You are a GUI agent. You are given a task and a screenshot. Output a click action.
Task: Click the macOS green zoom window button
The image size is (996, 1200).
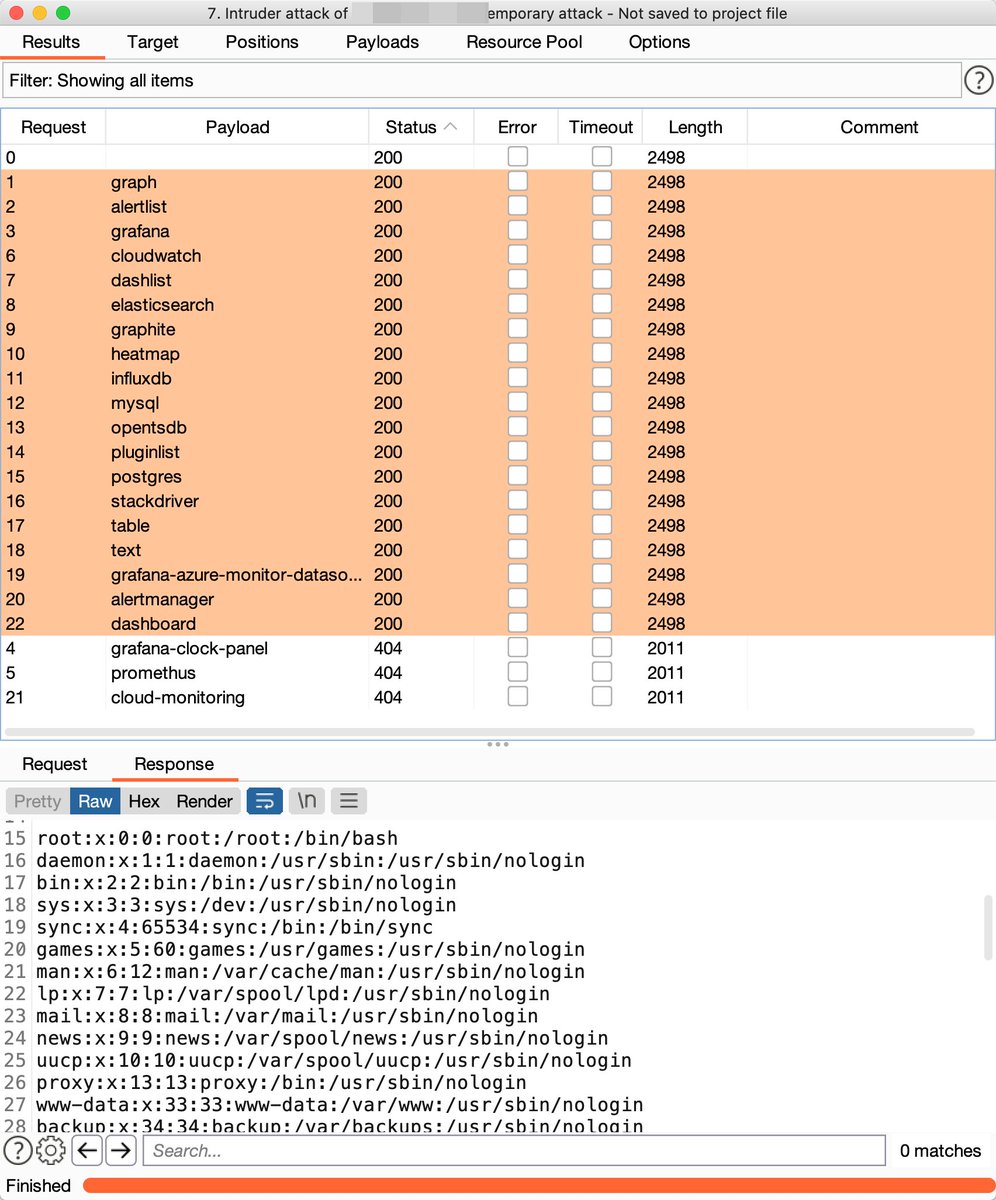[x=63, y=13]
